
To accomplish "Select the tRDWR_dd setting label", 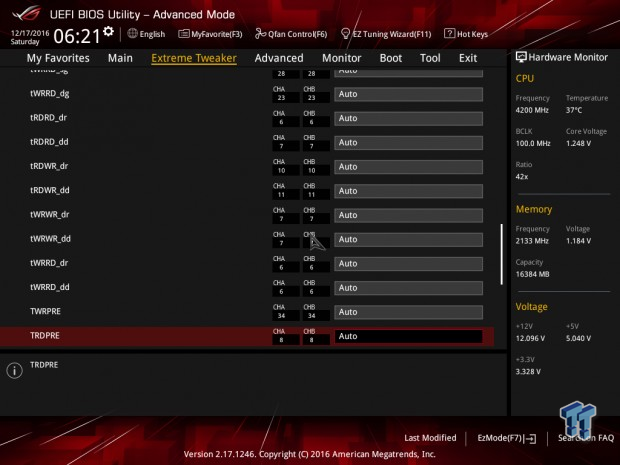I will pos(50,191).
